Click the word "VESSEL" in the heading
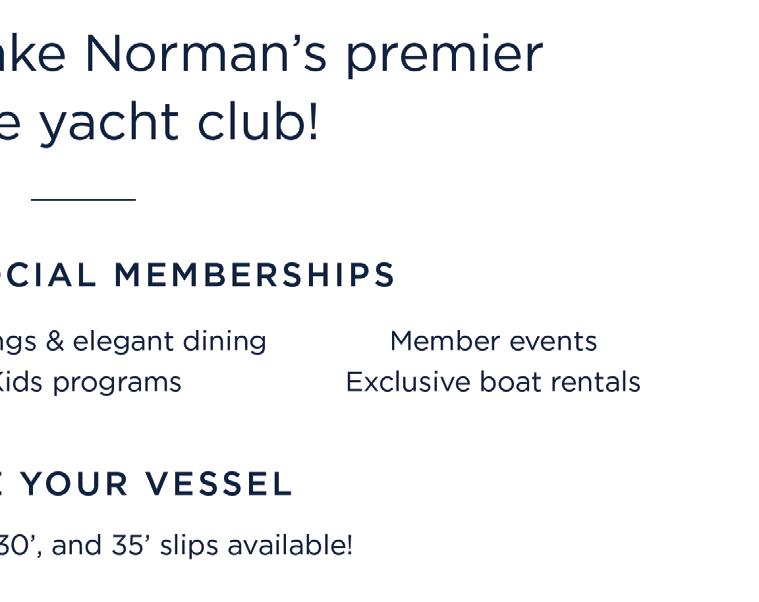 (218, 485)
